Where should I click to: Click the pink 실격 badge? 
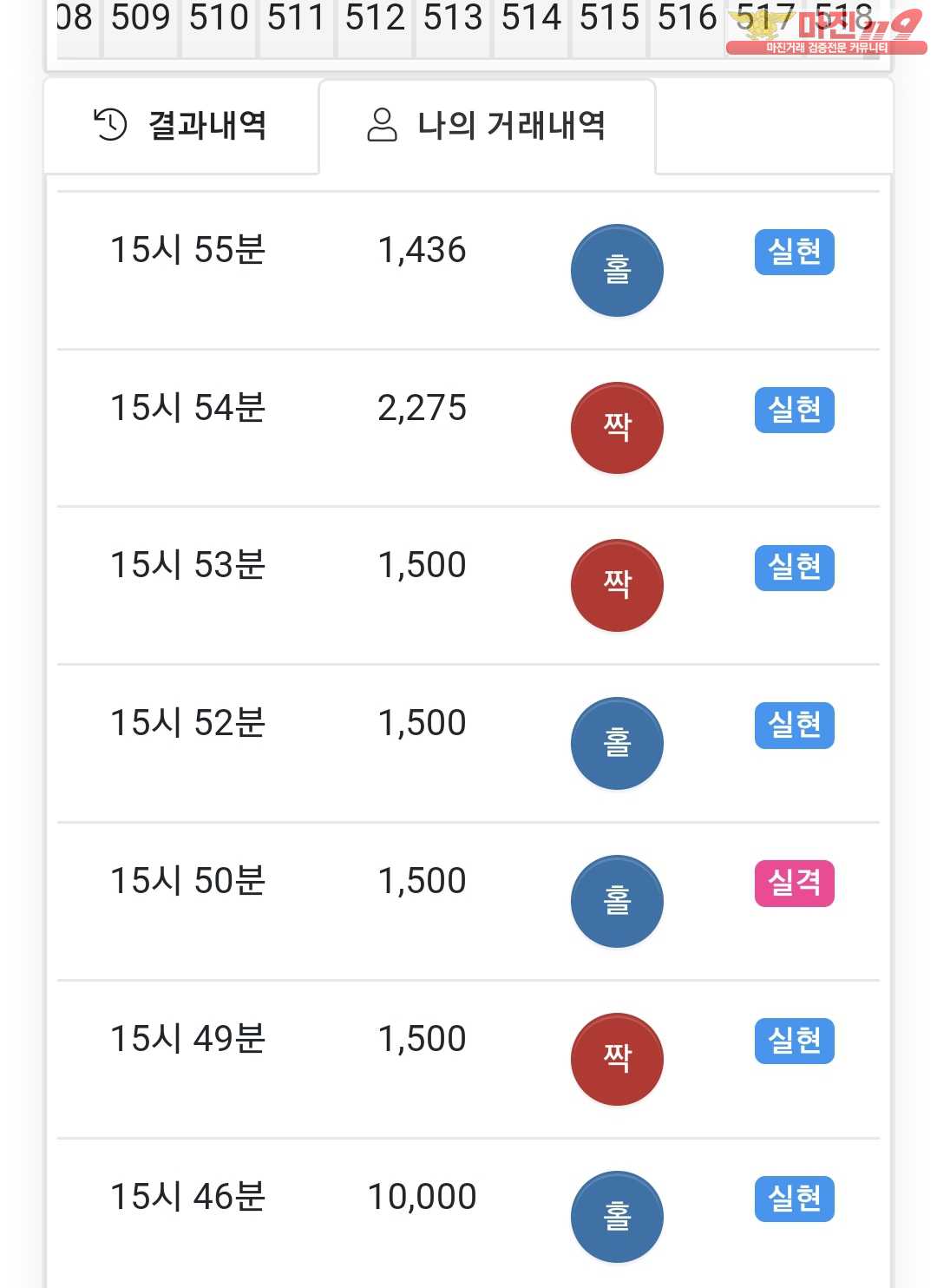pos(794,884)
